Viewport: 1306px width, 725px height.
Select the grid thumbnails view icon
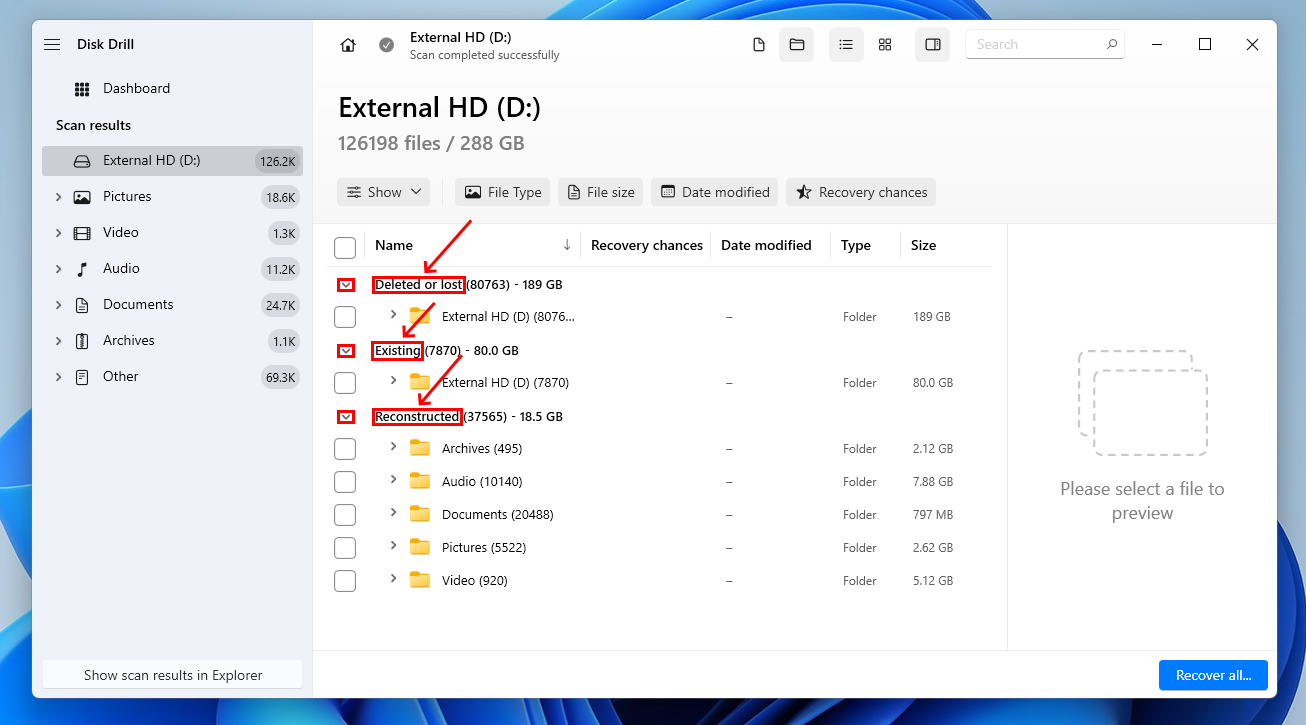point(885,45)
